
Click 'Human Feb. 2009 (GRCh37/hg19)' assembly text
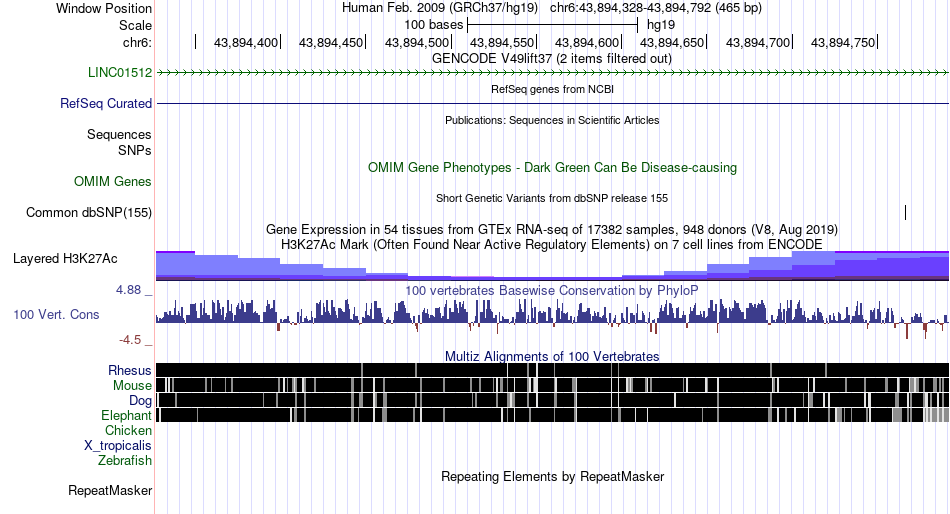click(x=440, y=8)
